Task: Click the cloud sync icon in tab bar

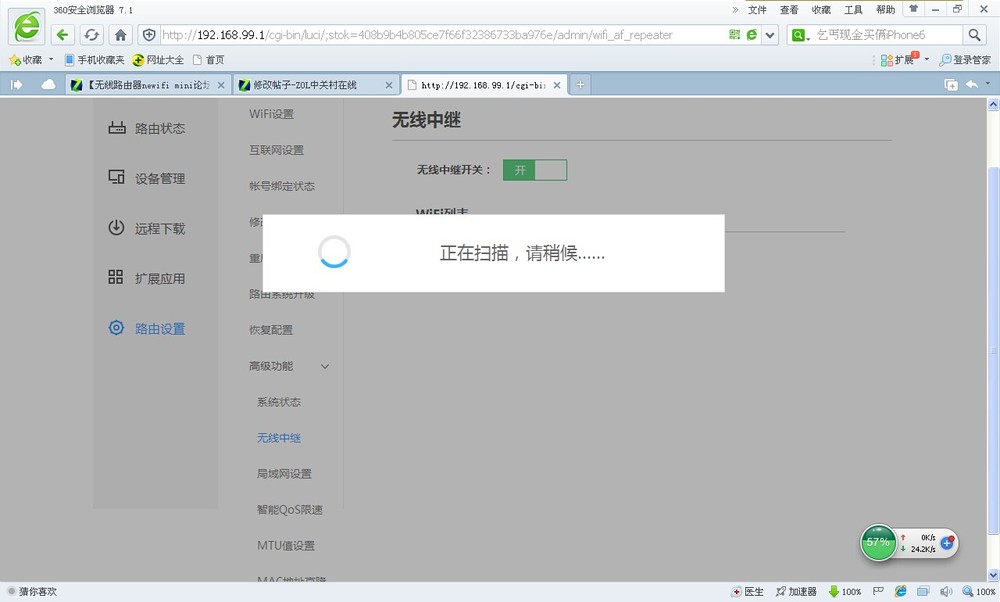Action: (x=48, y=84)
